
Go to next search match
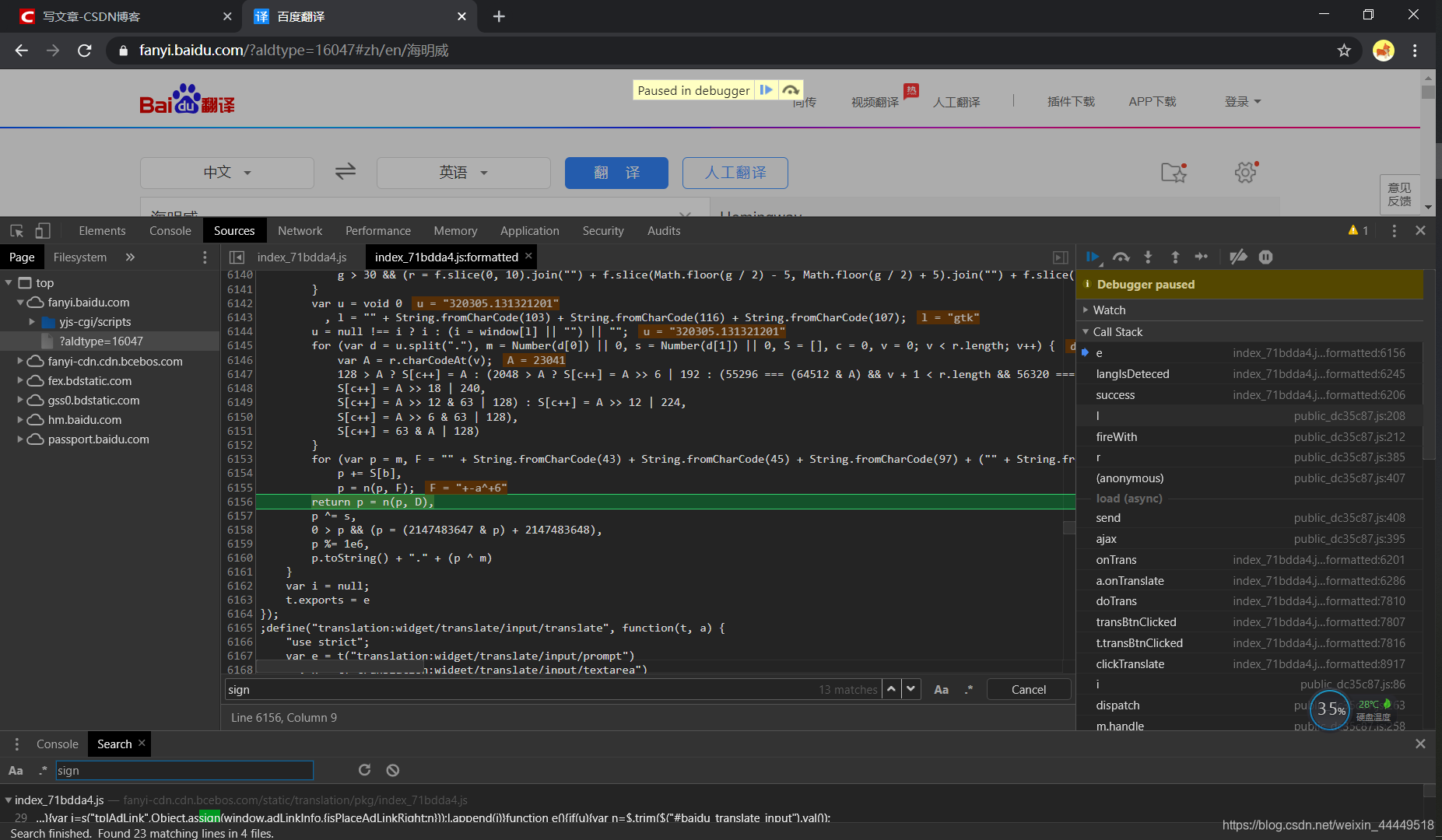[x=911, y=689]
